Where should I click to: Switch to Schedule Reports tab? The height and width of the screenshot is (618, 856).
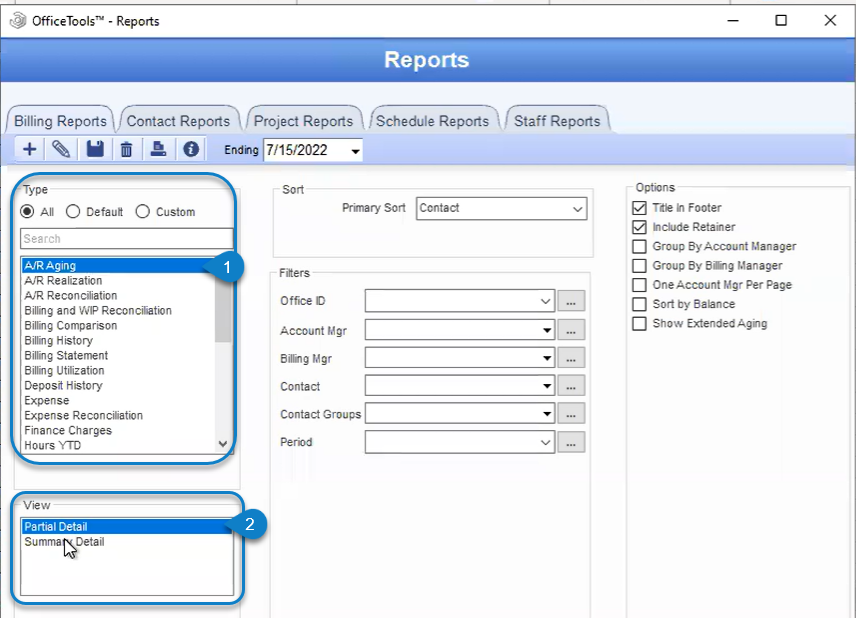coord(432,121)
